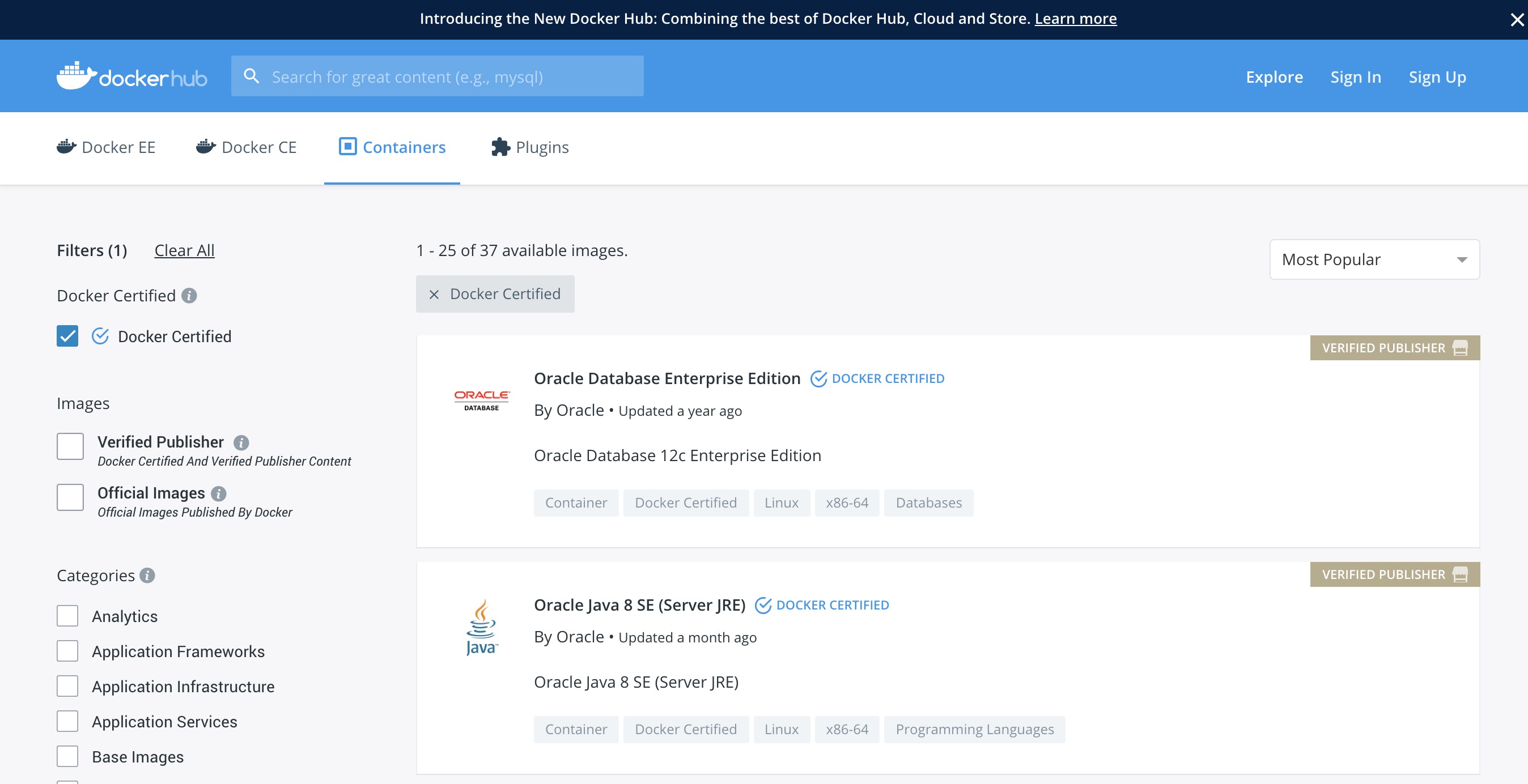The image size is (1528, 784).
Task: Enable the Verified Publisher checkbox
Action: pos(70,446)
